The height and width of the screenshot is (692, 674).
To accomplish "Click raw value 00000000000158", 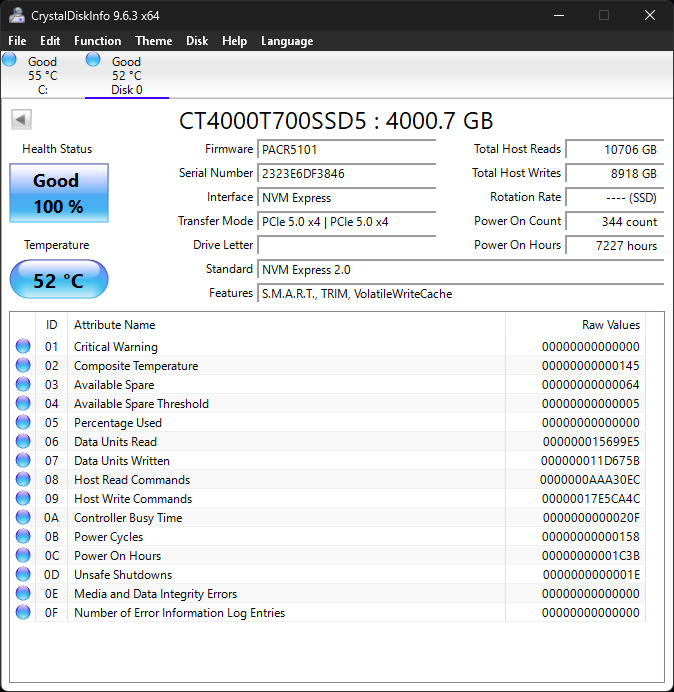I will [591, 537].
